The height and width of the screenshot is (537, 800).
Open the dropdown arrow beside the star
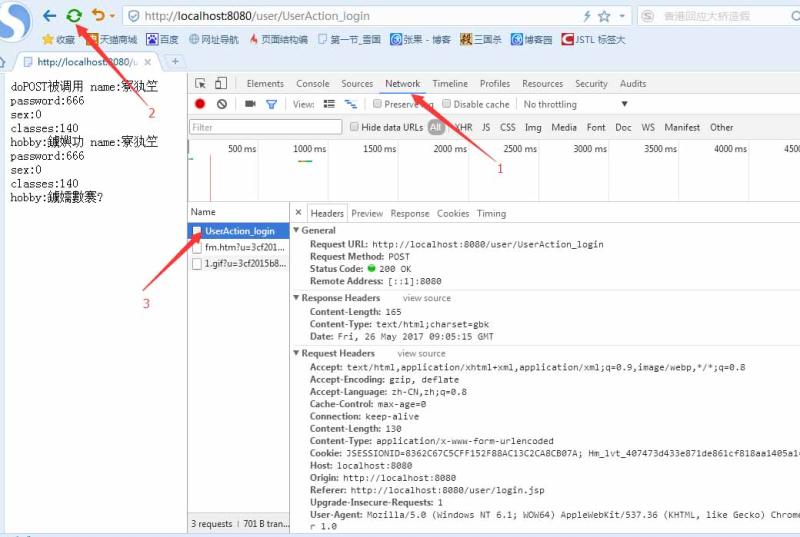pos(622,16)
